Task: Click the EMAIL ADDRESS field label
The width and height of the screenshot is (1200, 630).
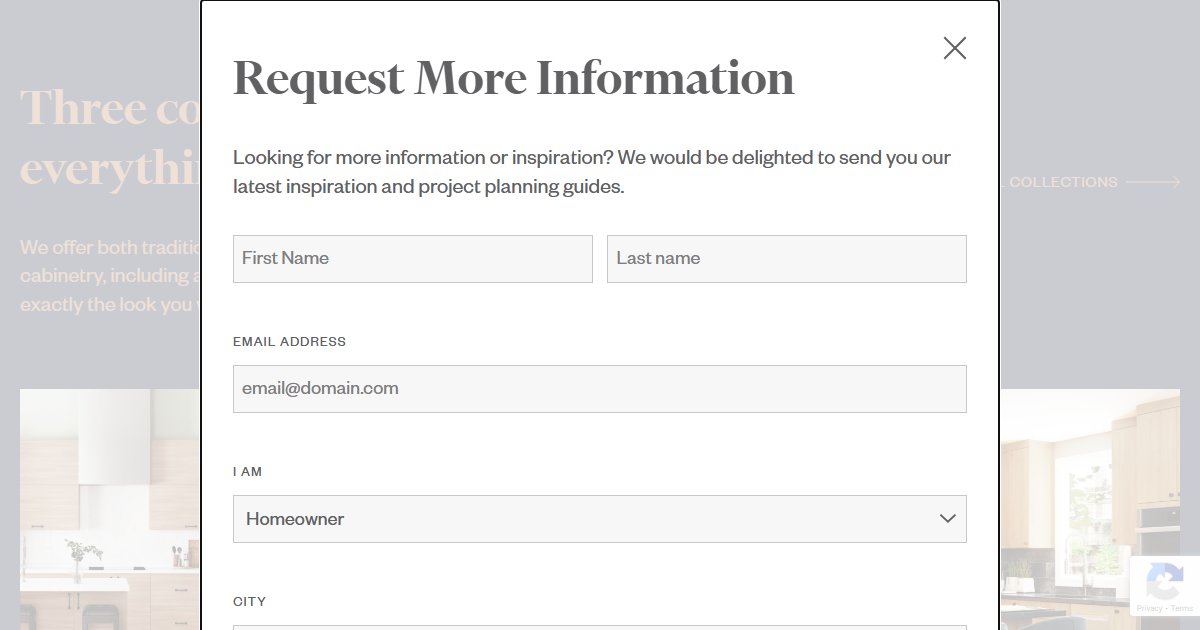Action: click(289, 341)
